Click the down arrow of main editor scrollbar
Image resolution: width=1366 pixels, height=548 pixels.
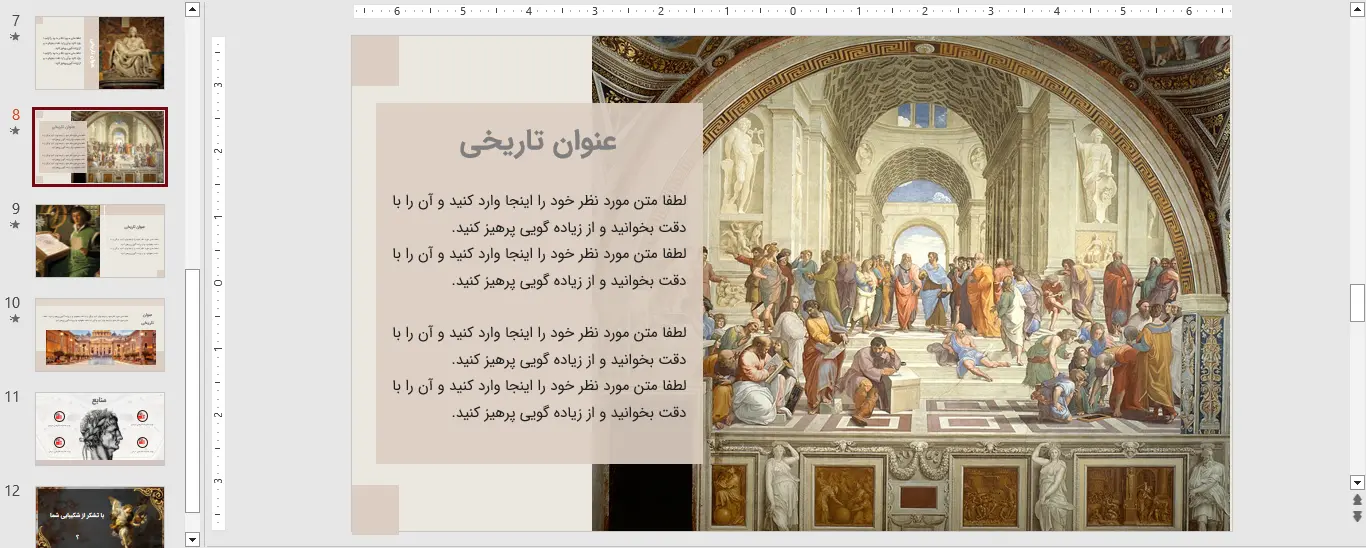click(1357, 482)
